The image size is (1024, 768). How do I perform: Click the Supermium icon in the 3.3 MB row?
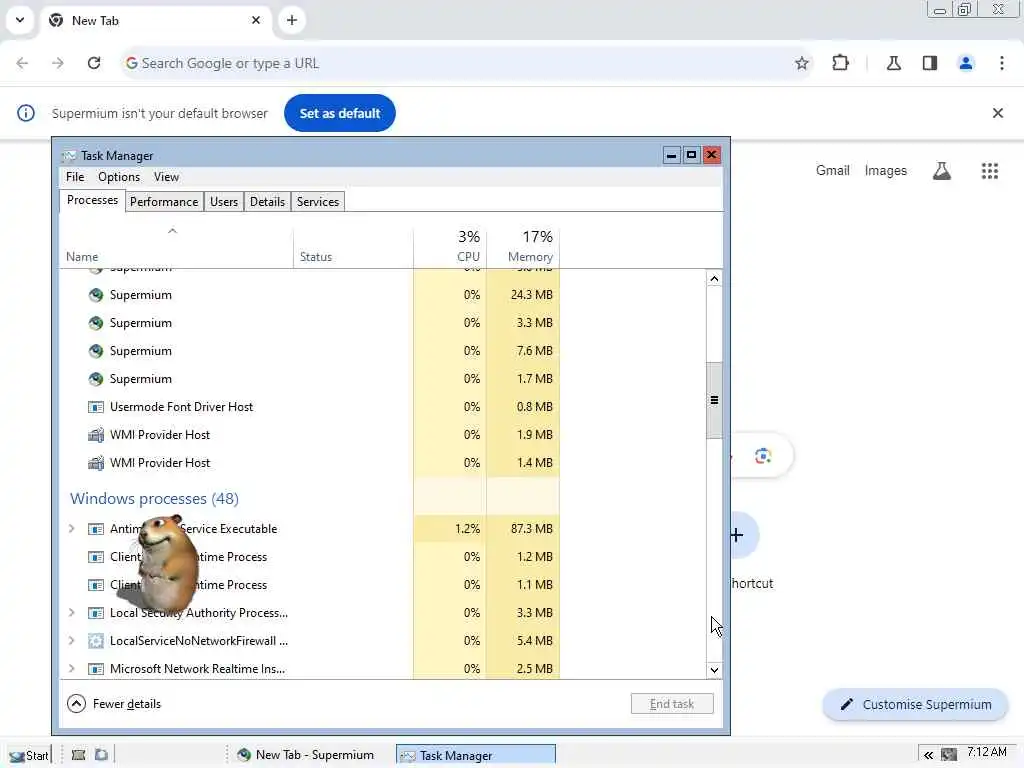click(96, 323)
